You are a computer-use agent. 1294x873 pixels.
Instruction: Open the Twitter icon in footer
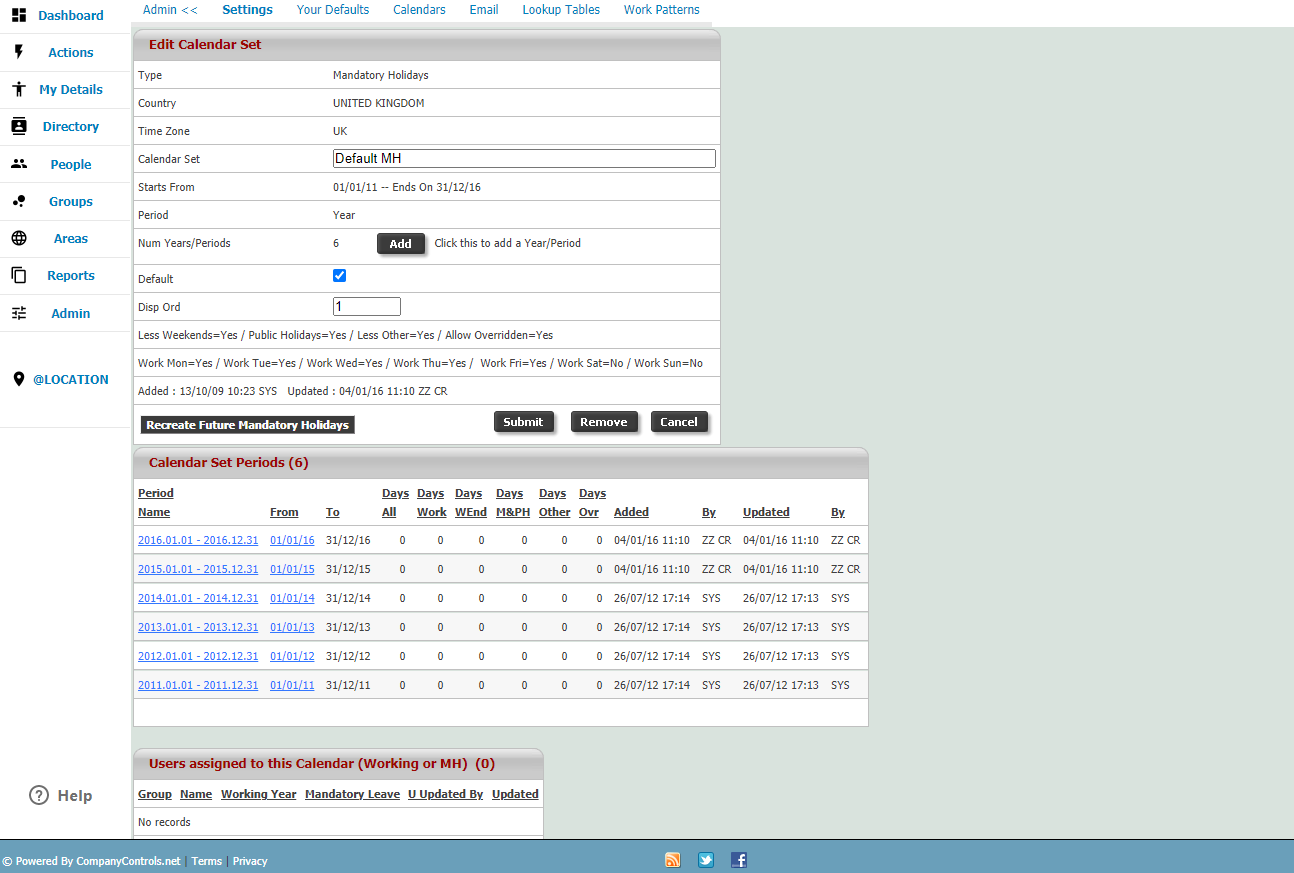coord(706,860)
